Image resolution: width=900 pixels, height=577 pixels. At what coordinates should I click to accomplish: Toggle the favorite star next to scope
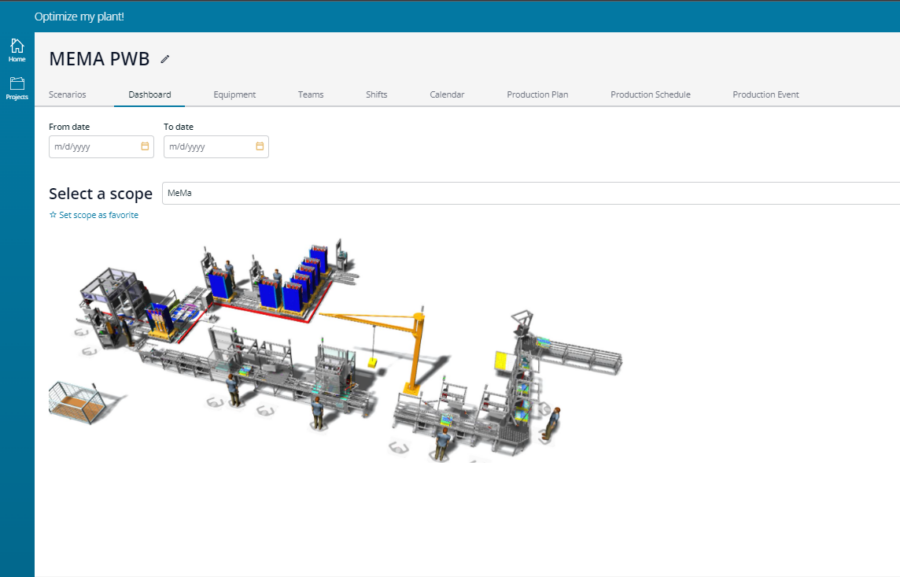pos(53,214)
